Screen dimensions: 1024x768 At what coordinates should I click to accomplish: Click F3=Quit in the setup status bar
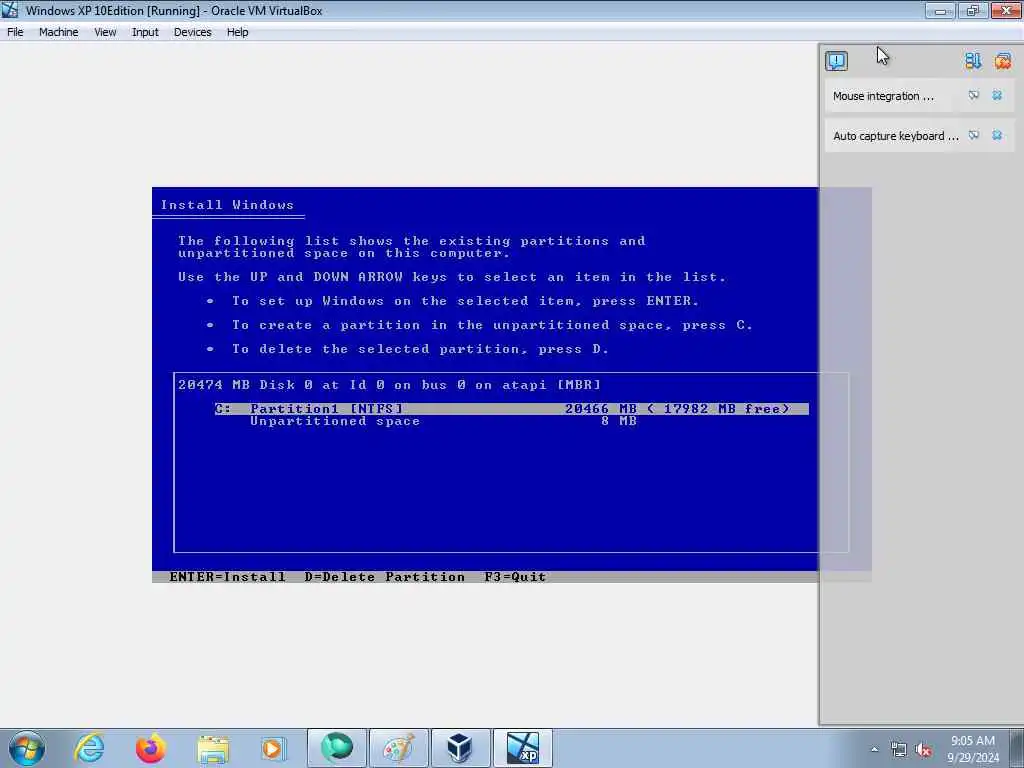[x=515, y=577]
